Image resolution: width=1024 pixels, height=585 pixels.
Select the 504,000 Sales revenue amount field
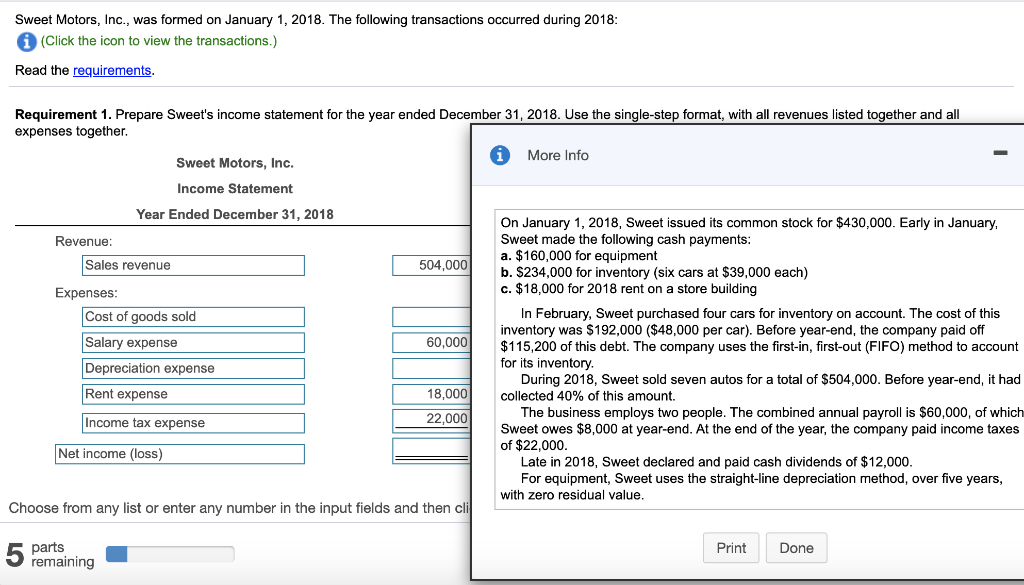coord(430,265)
